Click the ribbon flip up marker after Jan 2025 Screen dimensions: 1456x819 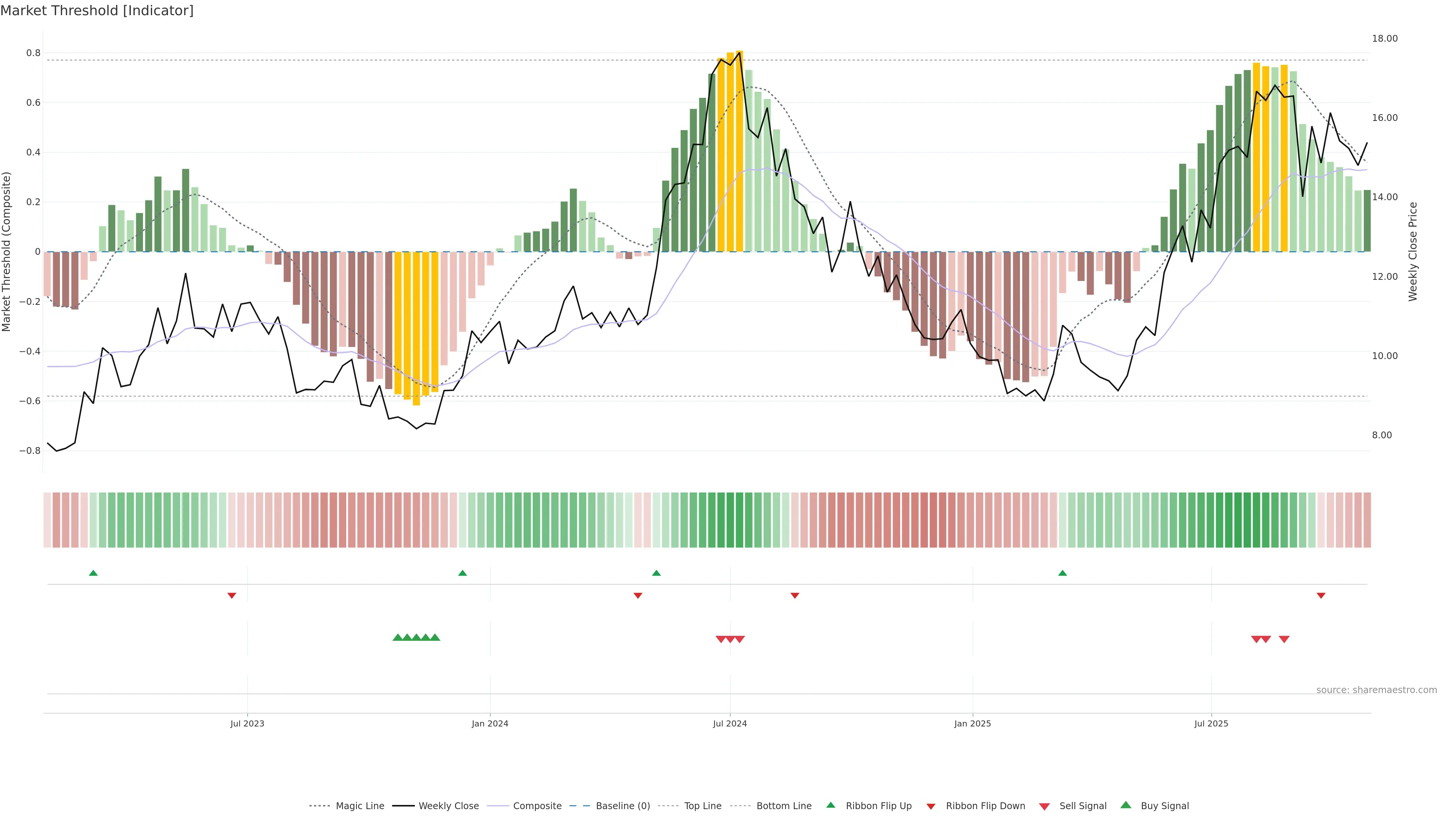click(x=1062, y=573)
